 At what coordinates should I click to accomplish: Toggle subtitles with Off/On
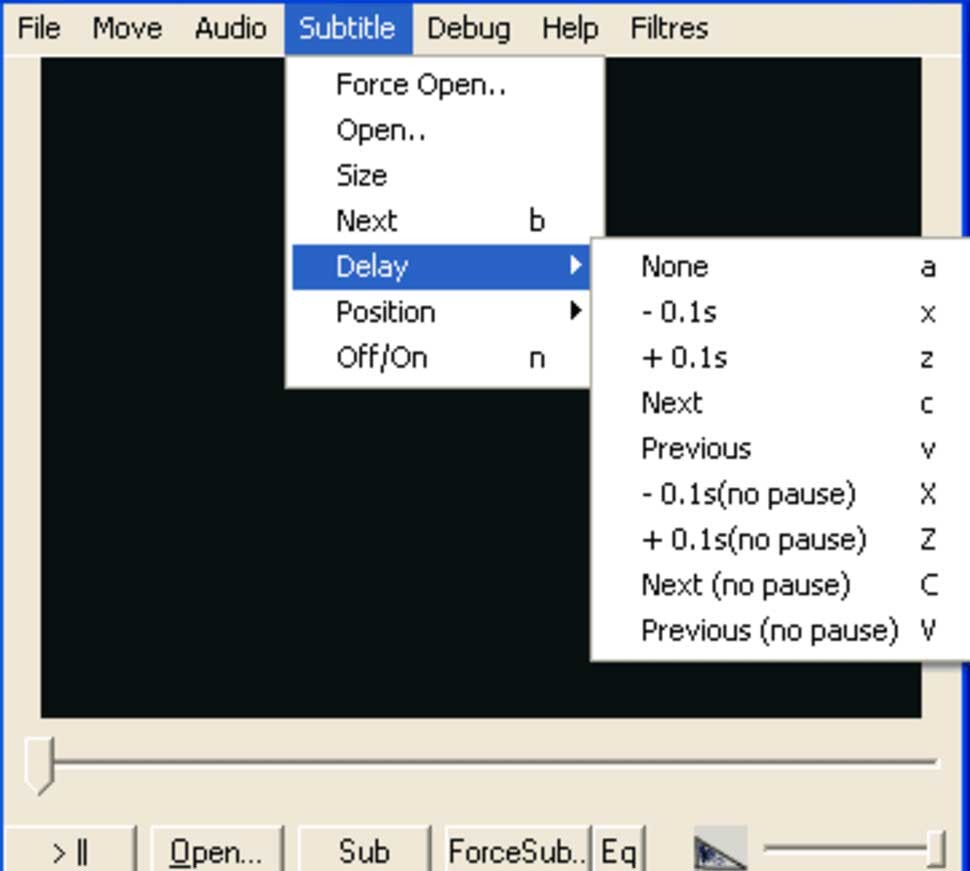[381, 357]
